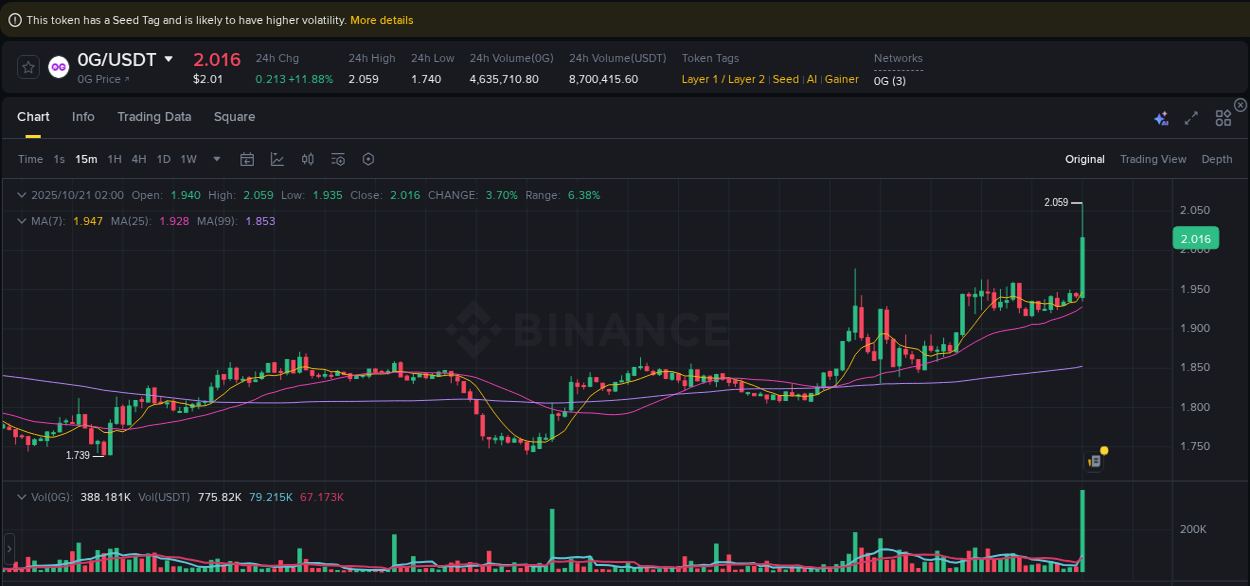The width and height of the screenshot is (1250, 586).
Task: Open the widgets layout icon
Action: click(1223, 117)
